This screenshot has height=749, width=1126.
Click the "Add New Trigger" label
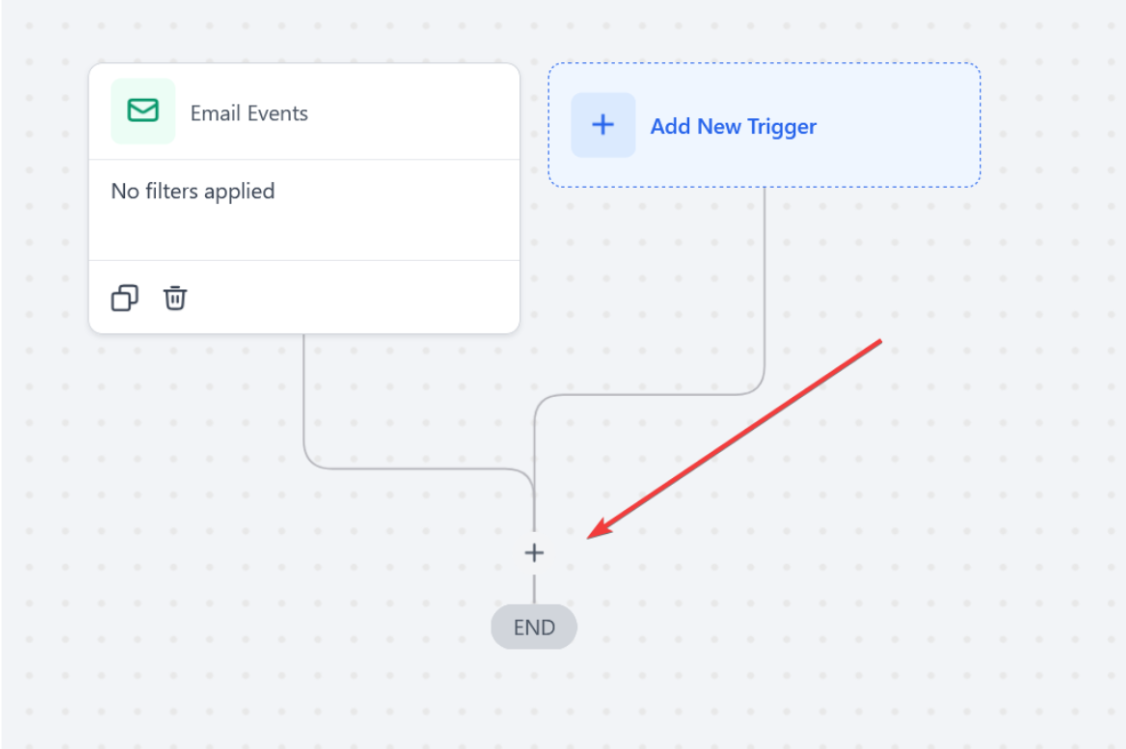coord(733,126)
